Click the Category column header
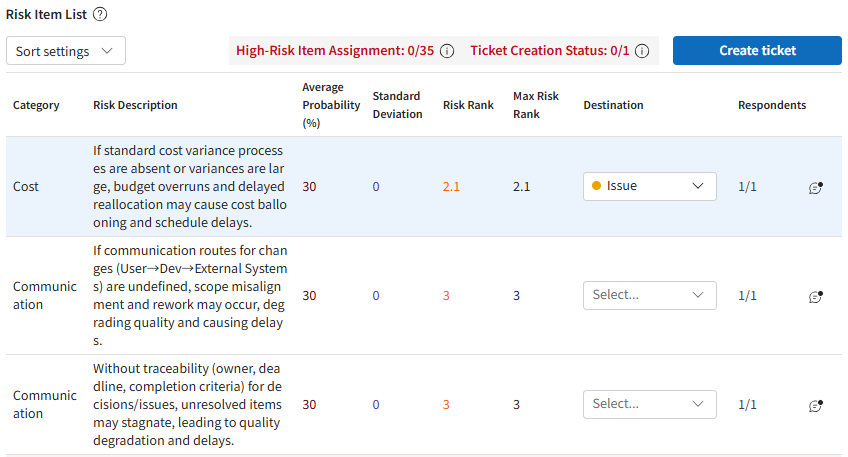 click(x=36, y=105)
